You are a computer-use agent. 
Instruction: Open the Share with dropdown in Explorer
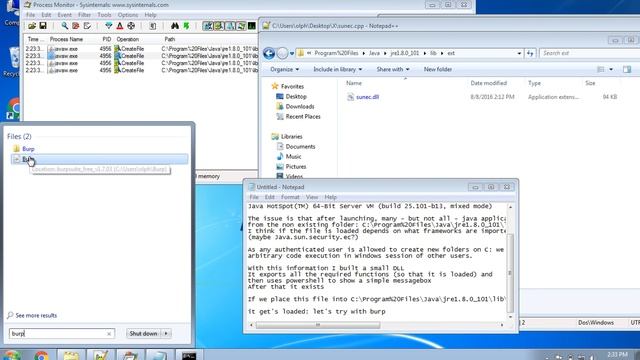coord(393,69)
